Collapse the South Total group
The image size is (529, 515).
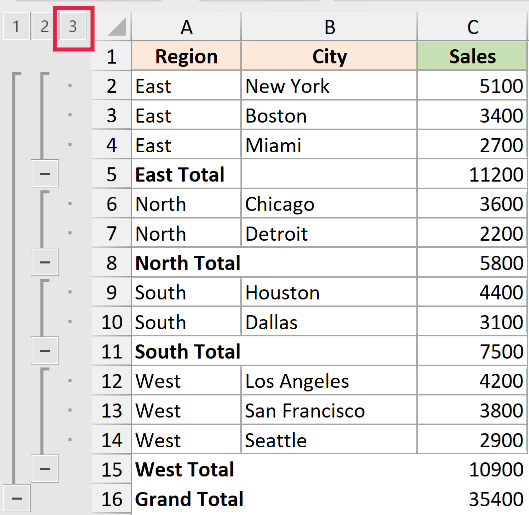pyautogui.click(x=45, y=351)
